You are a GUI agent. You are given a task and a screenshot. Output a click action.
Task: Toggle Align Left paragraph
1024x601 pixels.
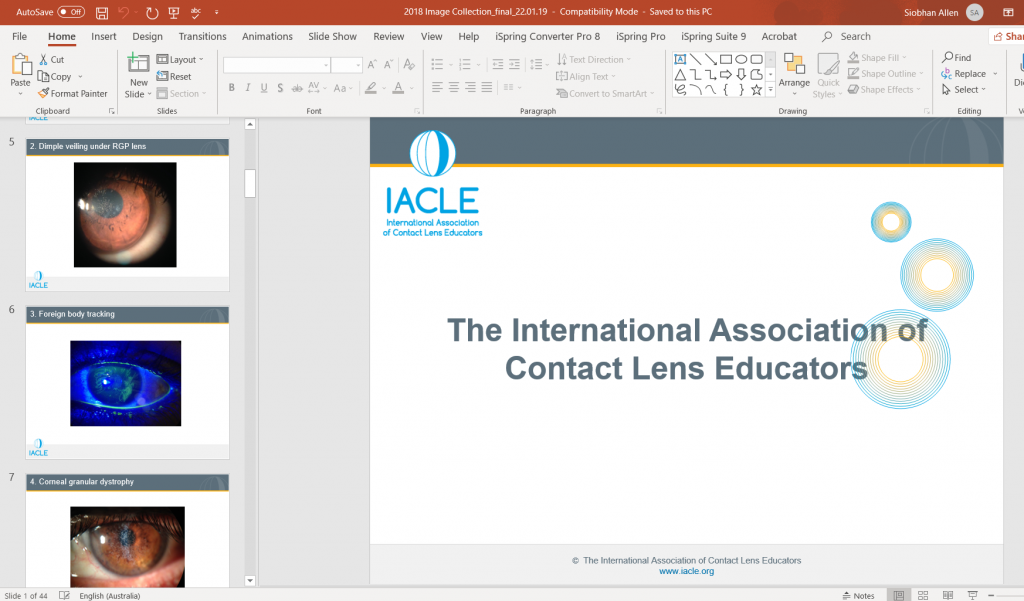tap(437, 87)
